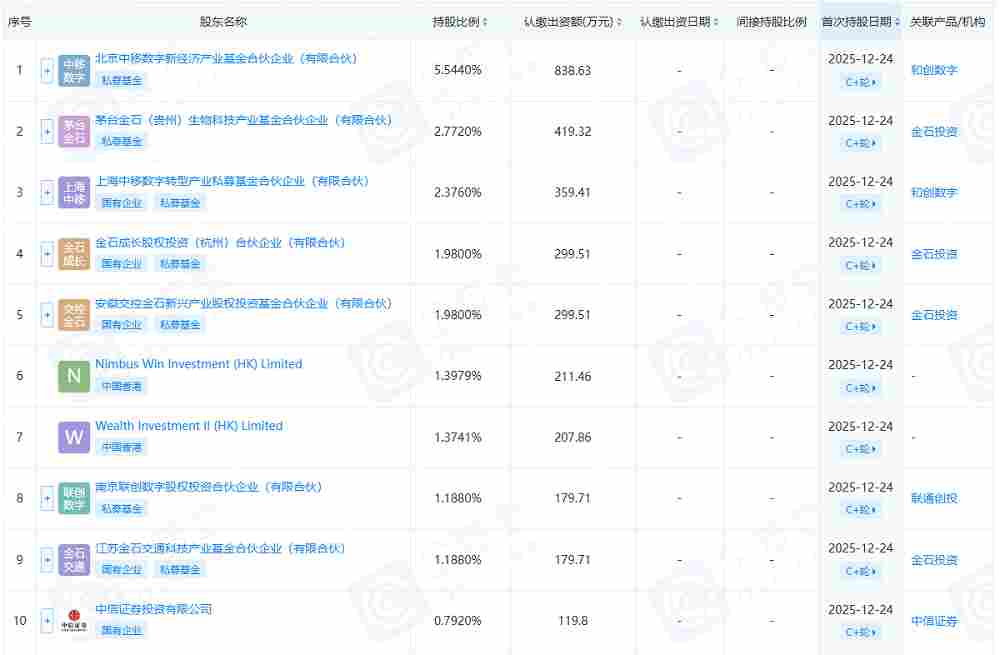
Task: Open the 联通创投 related product link
Action: (934, 498)
